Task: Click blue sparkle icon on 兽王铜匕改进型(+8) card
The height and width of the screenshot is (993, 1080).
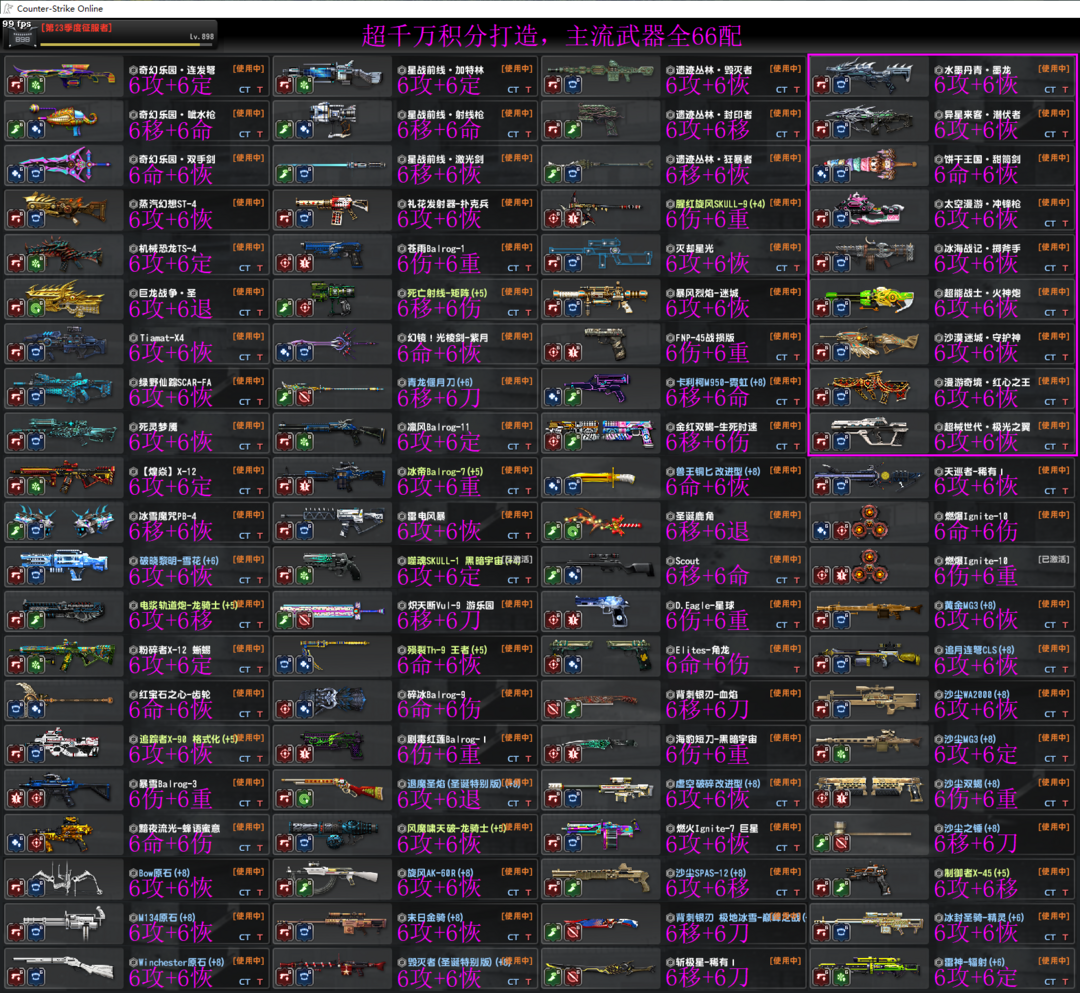Action: click(554, 487)
